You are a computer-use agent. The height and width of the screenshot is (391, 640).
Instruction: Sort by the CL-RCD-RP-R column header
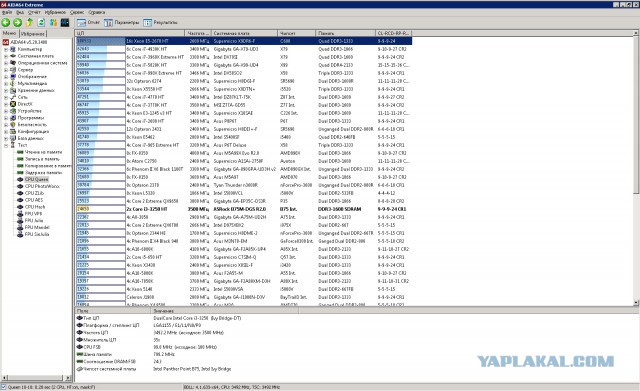tap(393, 33)
